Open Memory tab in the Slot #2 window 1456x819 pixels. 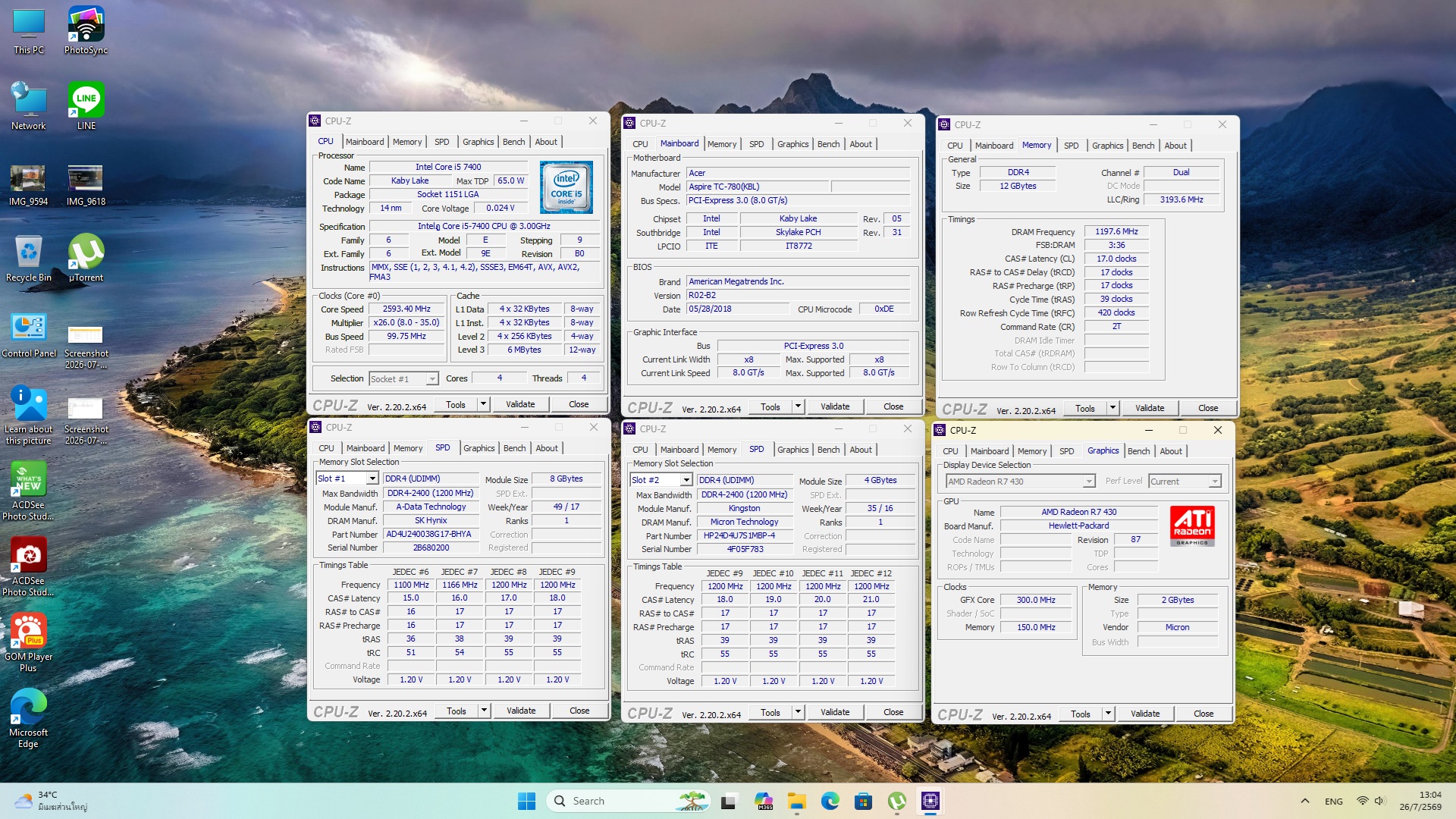722,450
